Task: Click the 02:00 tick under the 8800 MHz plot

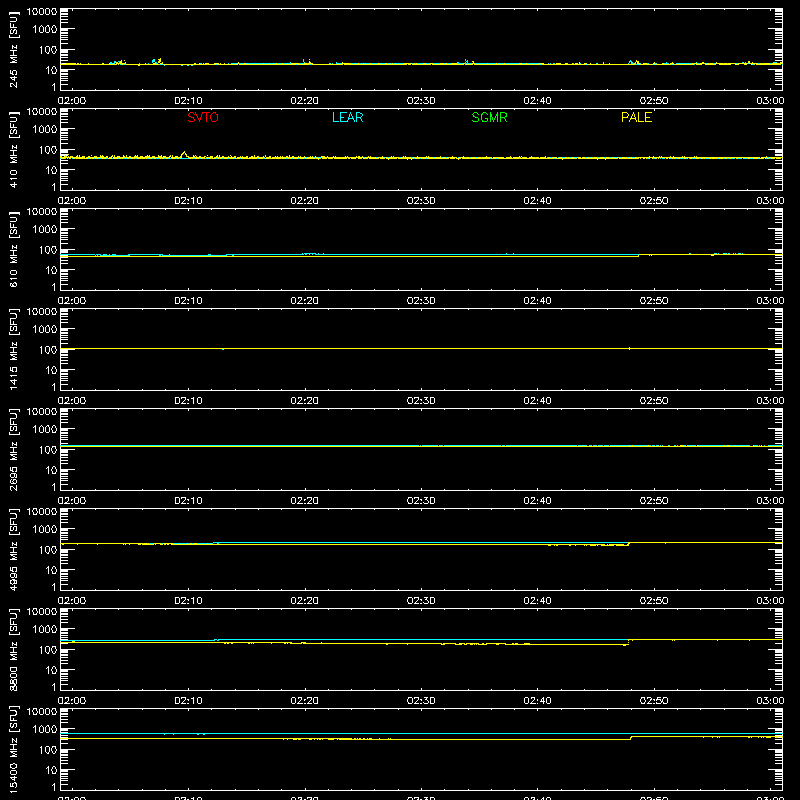Action: pyautogui.click(x=72, y=701)
